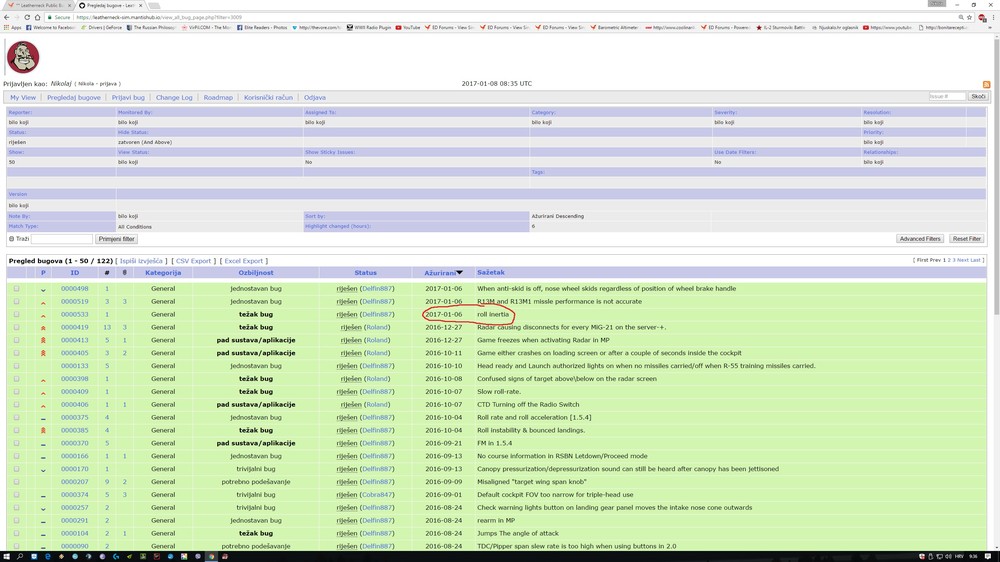The width and height of the screenshot is (1000, 562).
Task: Expand the Reporter filter option
Action: [x=20, y=112]
